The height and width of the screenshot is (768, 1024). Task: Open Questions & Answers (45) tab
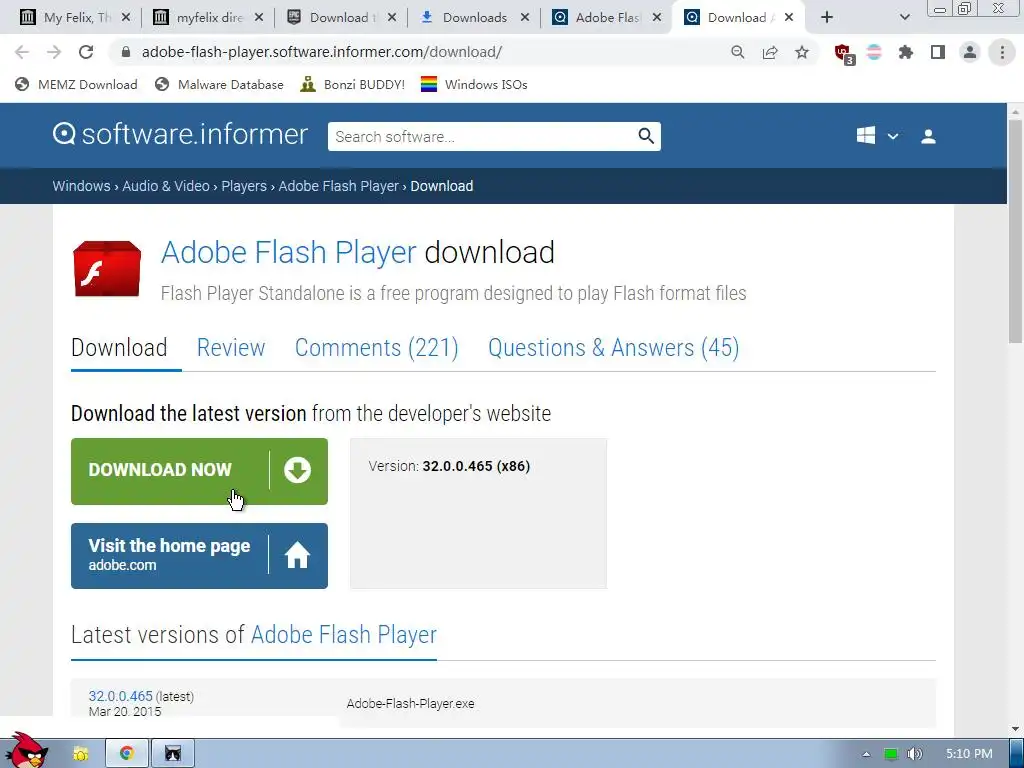(x=613, y=347)
